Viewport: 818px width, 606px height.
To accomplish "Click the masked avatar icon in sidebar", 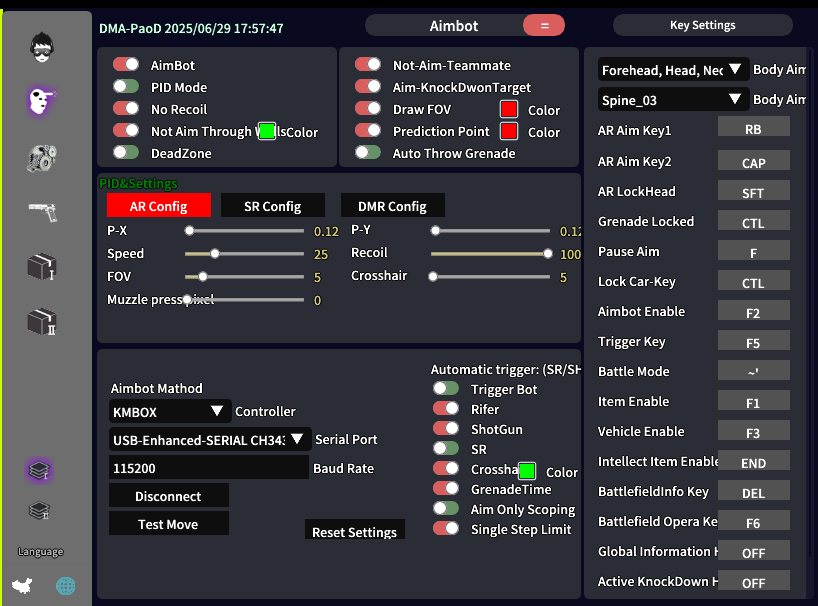I will tap(42, 47).
